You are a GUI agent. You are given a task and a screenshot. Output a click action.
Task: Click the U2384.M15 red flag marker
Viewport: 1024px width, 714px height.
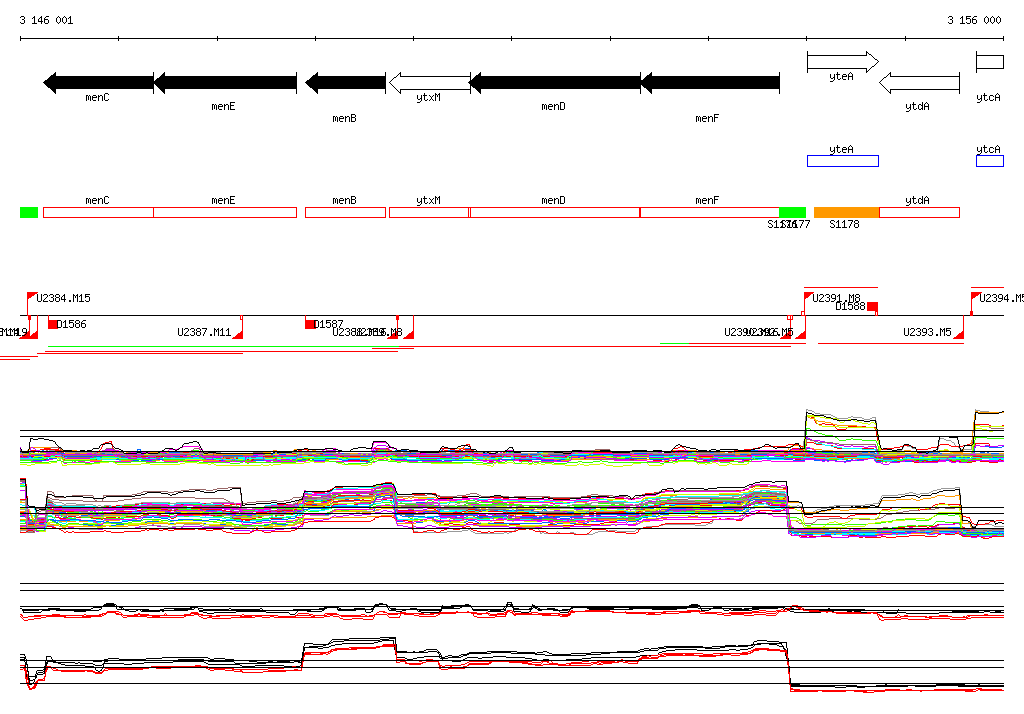(32, 297)
